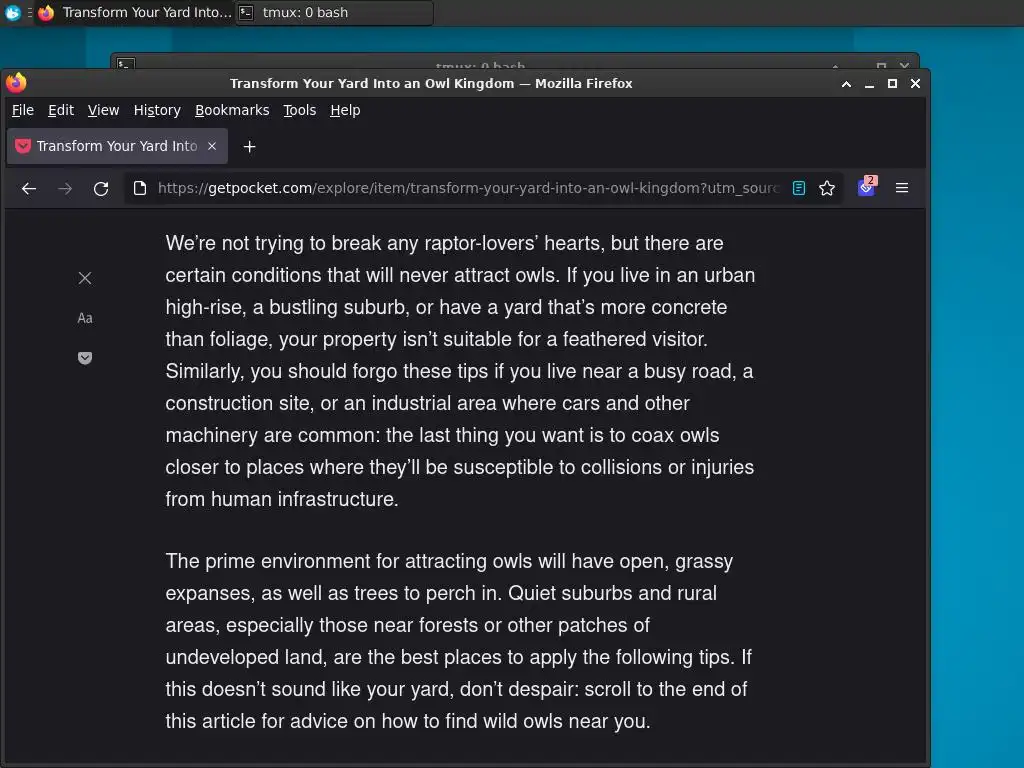Viewport: 1024px width, 768px height.
Task: Switch to tmux bash taskbar window
Action: [x=333, y=13]
